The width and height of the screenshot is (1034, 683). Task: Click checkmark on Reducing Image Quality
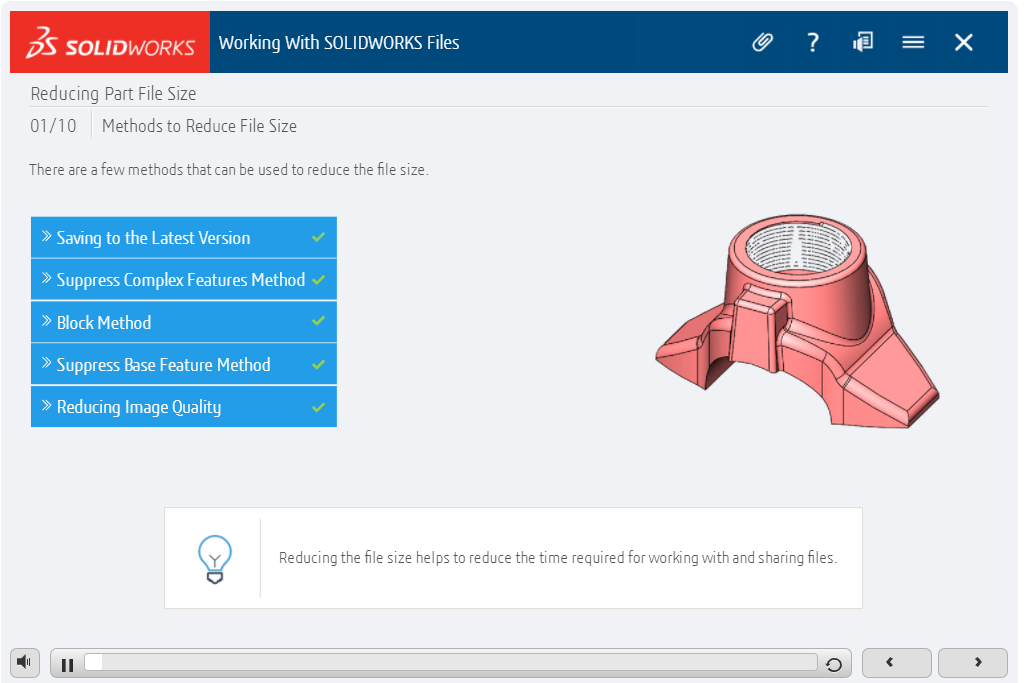(319, 407)
